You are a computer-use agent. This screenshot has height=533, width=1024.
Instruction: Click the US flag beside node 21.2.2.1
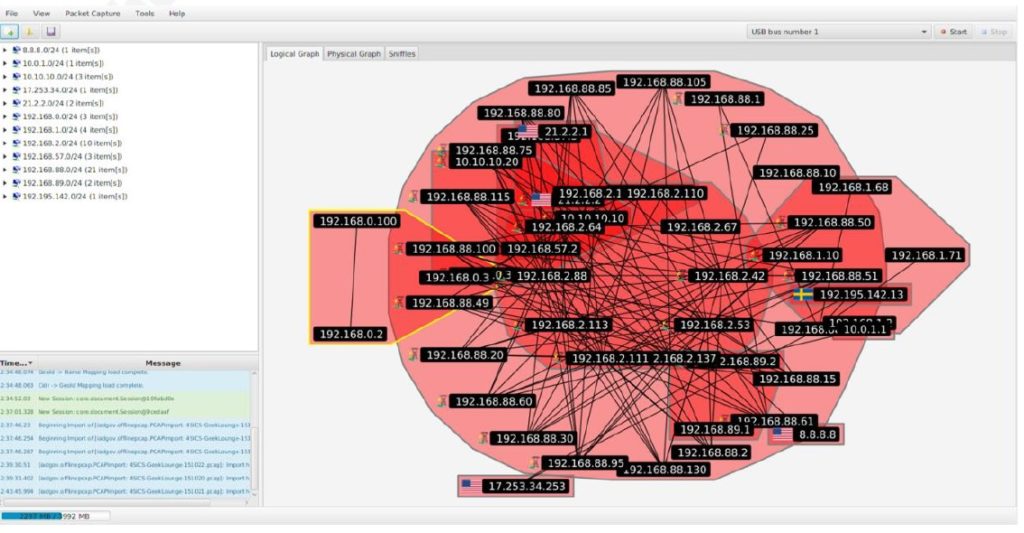tap(528, 132)
